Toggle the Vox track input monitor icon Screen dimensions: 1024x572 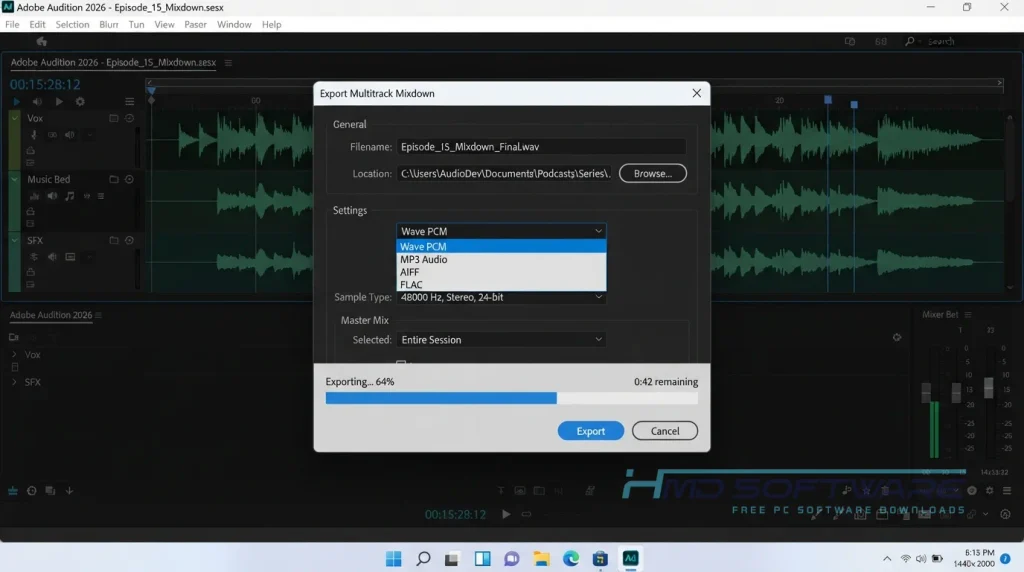[52, 135]
